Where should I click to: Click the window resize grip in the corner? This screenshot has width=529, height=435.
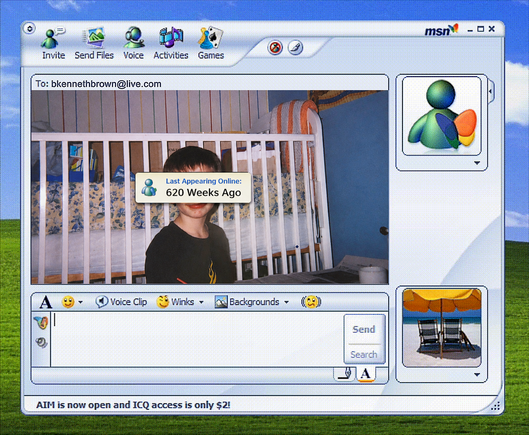(495, 406)
